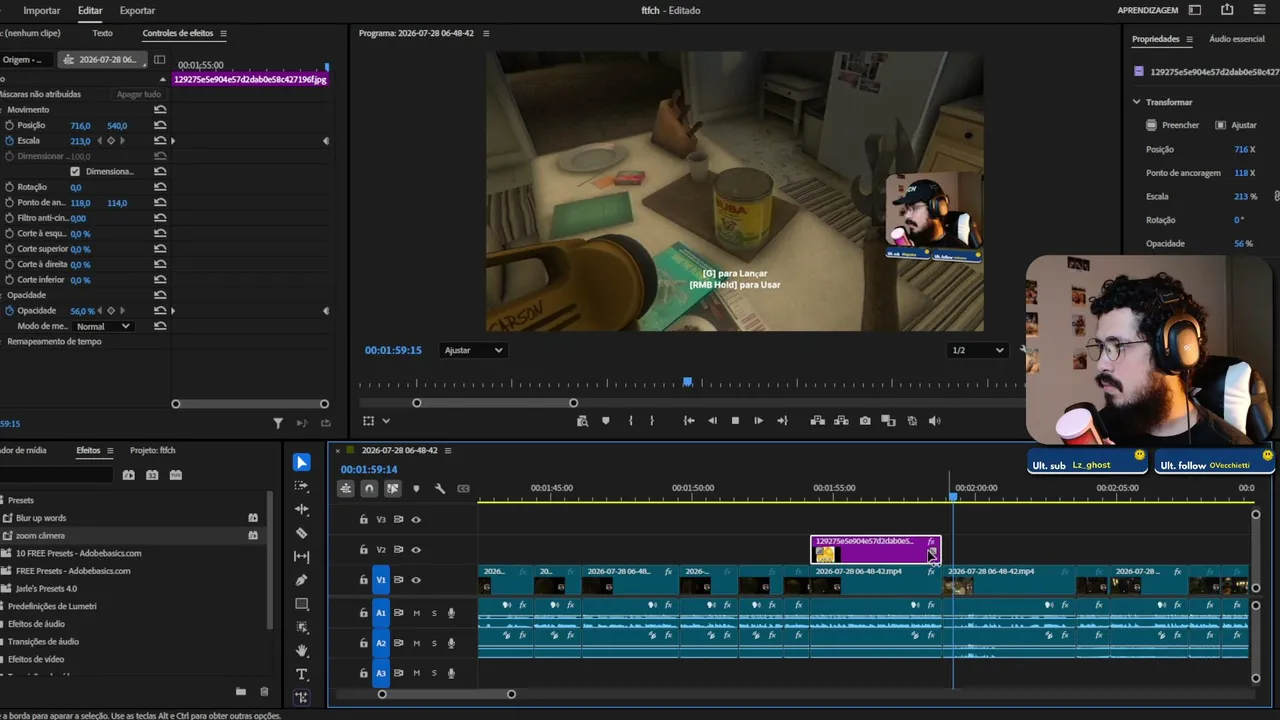Select the Ripple Edit tool

302,509
